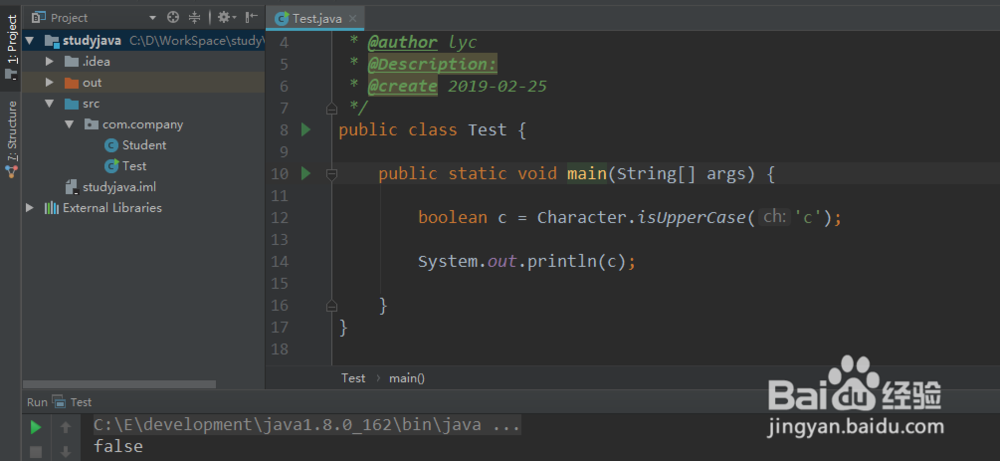The image size is (1000, 461).
Task: Fold the main method at line 10
Action: pyautogui.click(x=331, y=173)
